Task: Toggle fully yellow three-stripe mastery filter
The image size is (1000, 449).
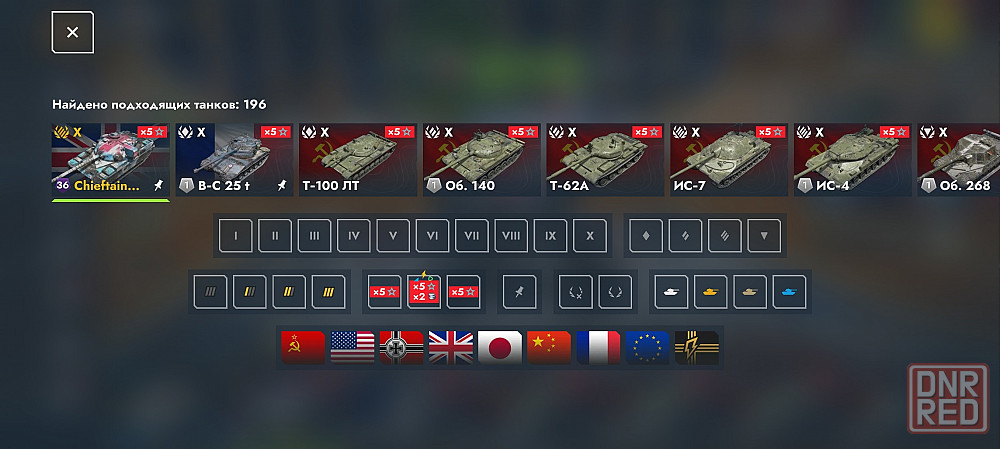Action: click(329, 292)
